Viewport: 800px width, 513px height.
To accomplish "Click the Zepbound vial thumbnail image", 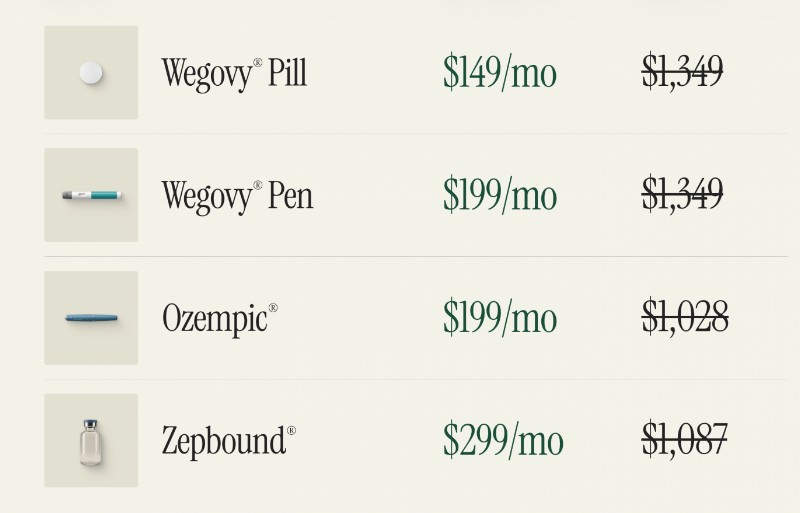I will tap(91, 440).
